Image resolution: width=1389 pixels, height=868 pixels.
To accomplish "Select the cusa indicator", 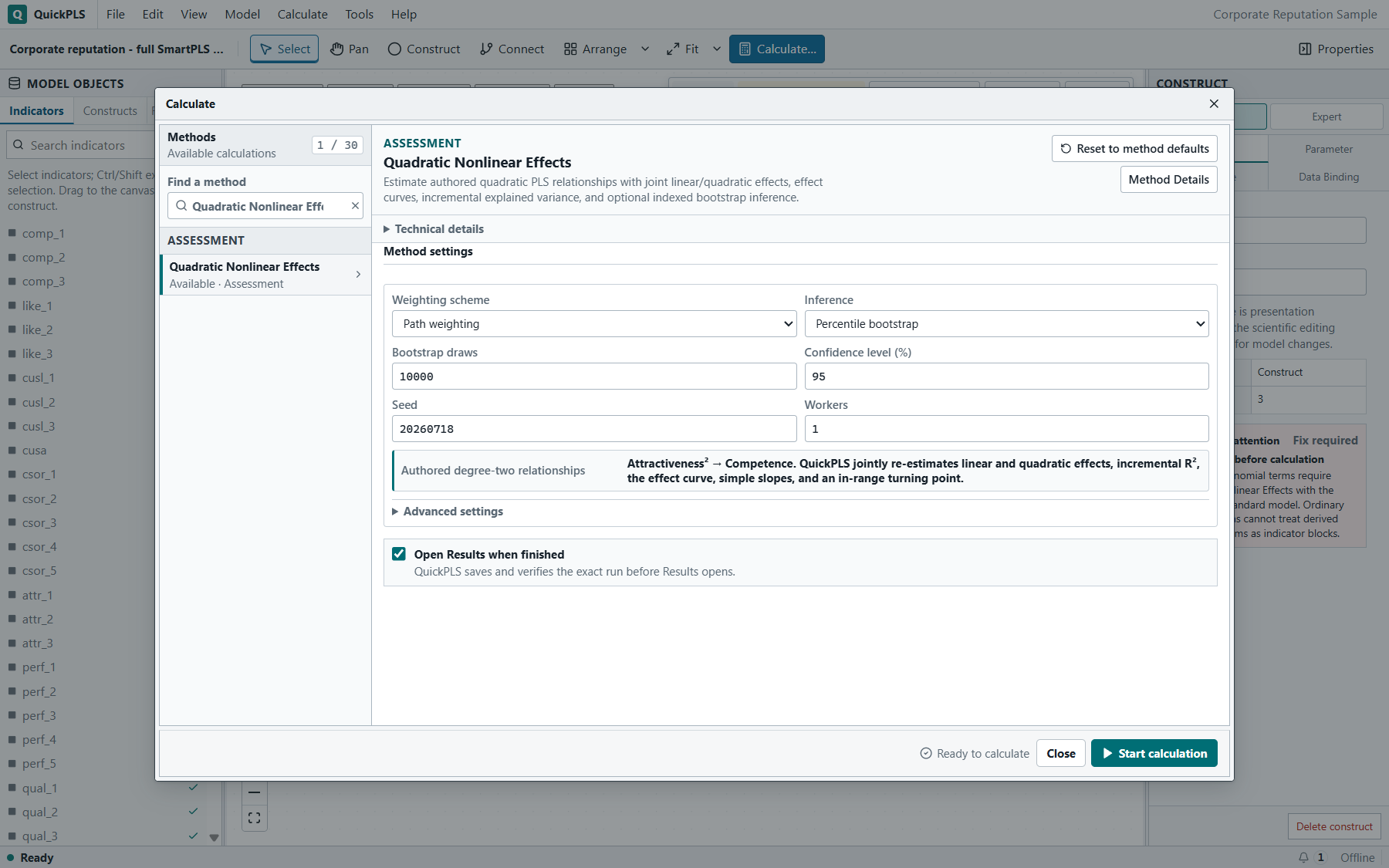I will point(34,451).
